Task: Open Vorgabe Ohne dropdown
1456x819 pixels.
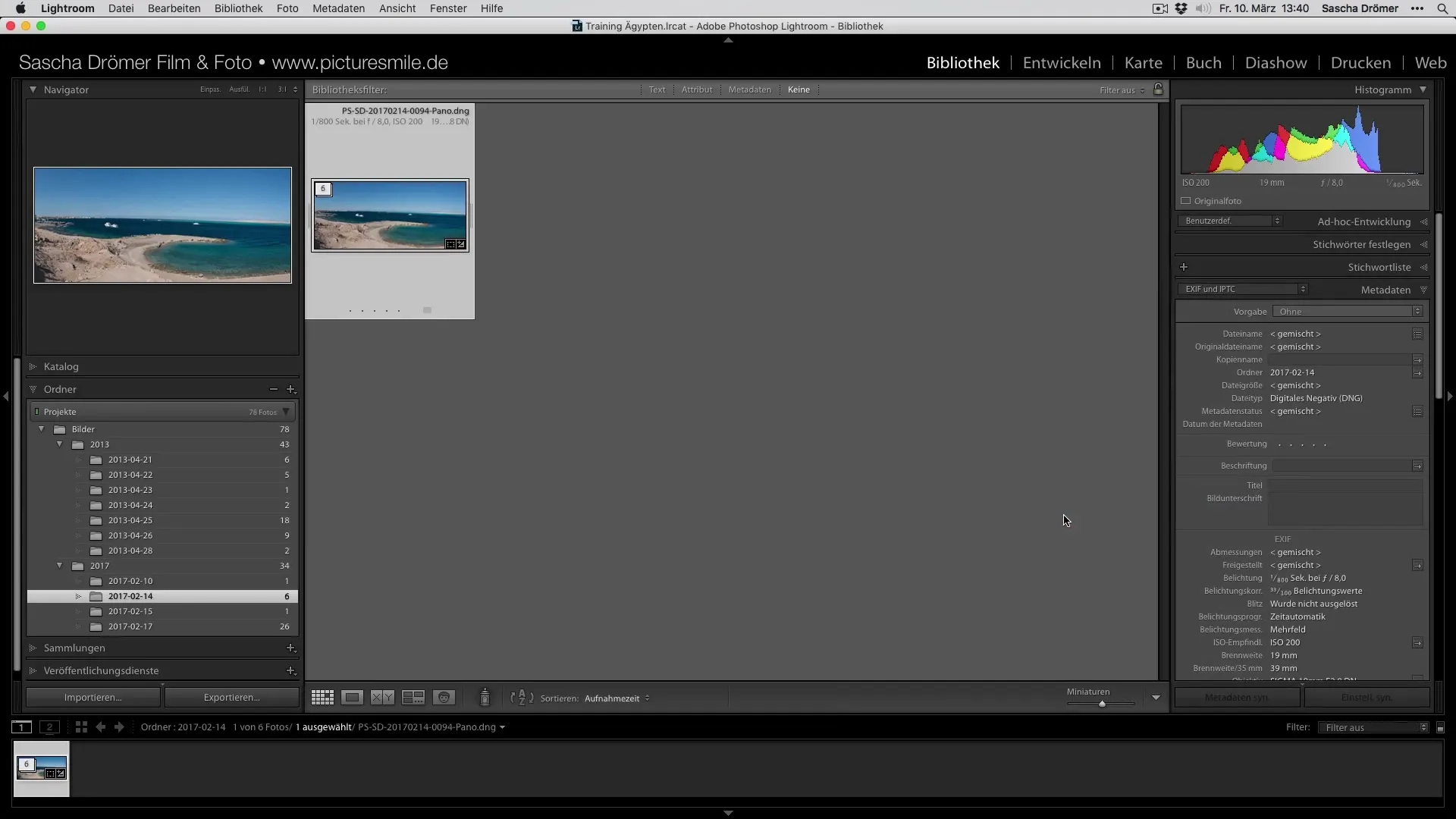Action: tap(1347, 312)
